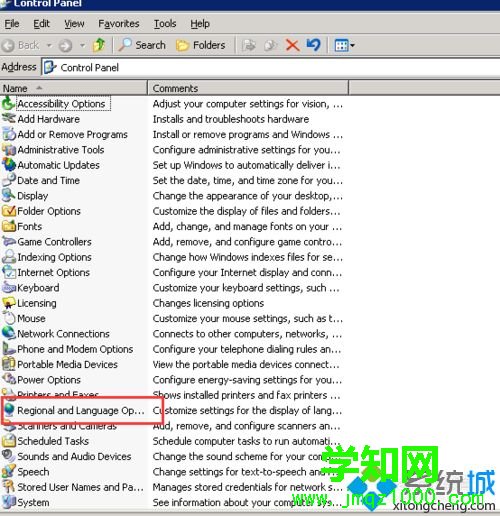Screen dimensions: 500x516
Task: Open the Views dropdown button
Action: click(345, 45)
